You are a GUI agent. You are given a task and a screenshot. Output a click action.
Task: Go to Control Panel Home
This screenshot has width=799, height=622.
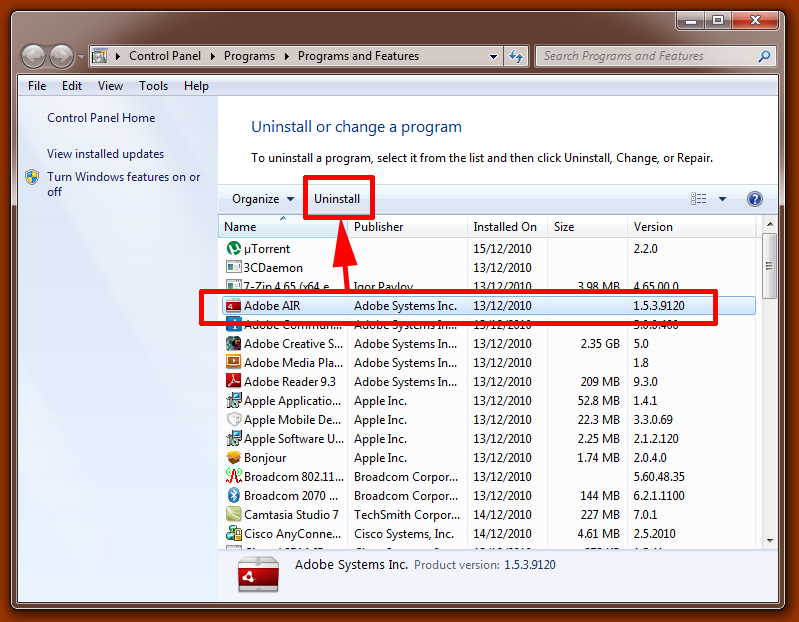coord(101,118)
